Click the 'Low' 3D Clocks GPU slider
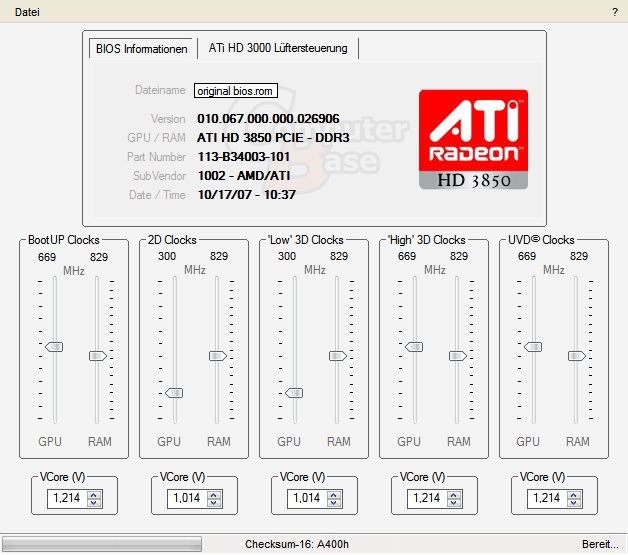628x555 pixels. tap(294, 393)
